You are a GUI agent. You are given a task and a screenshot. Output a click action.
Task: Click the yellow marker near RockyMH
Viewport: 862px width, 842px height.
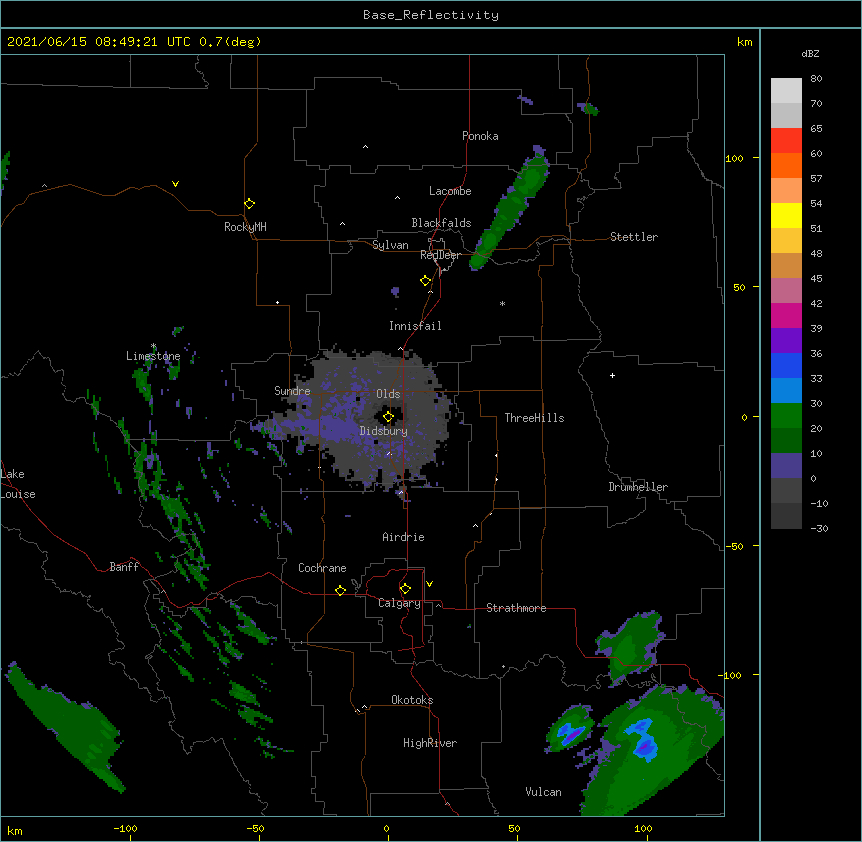(x=249, y=204)
